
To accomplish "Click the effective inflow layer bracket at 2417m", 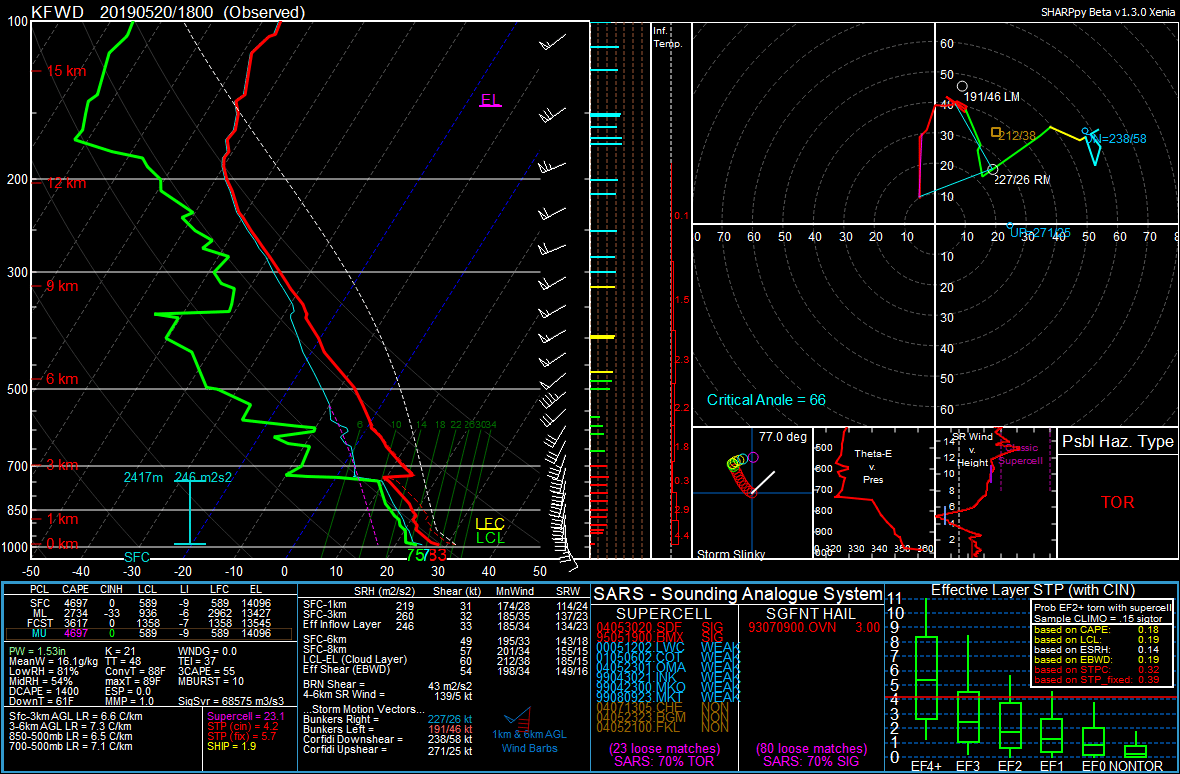I will [x=189, y=511].
